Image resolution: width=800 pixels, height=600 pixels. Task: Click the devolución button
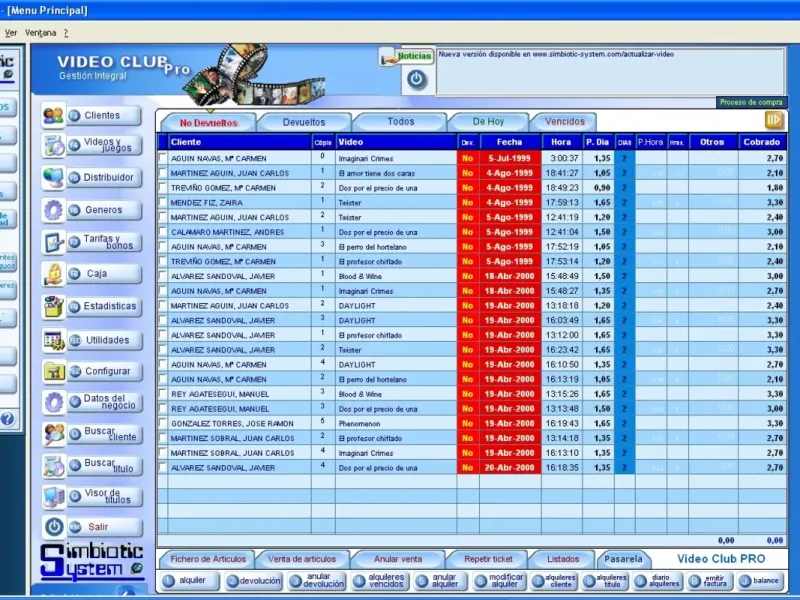point(254,581)
